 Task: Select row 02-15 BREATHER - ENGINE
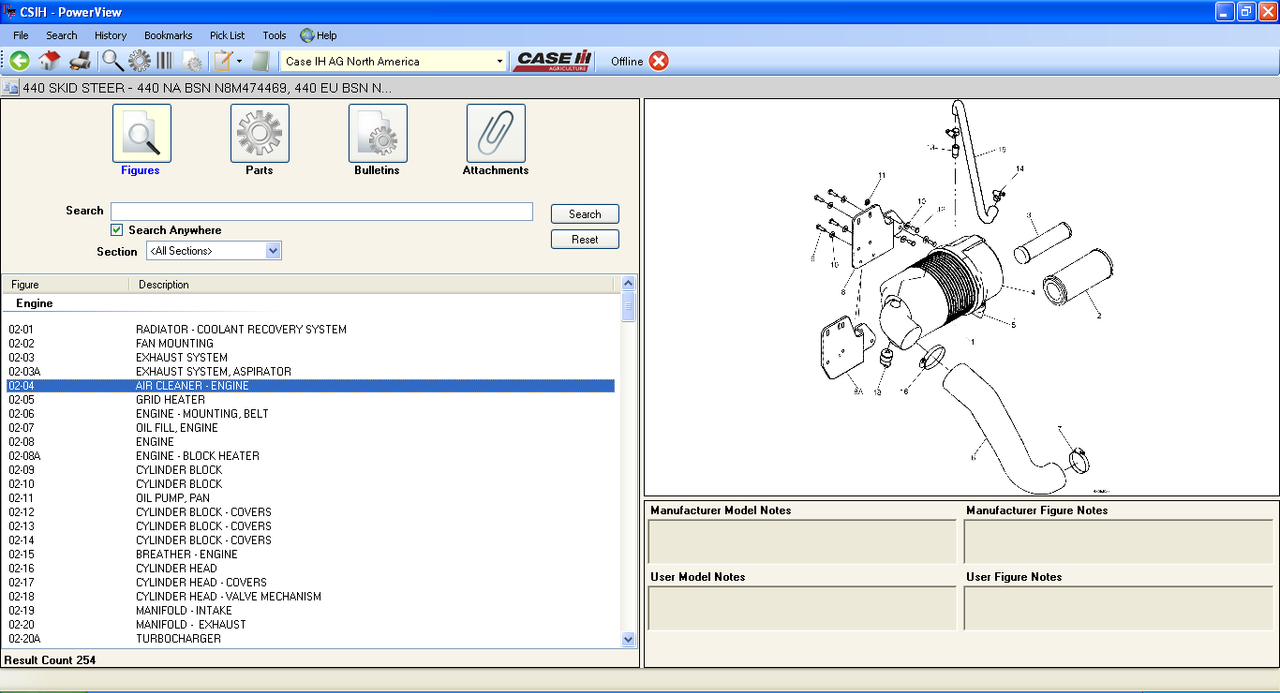pyautogui.click(x=310, y=554)
